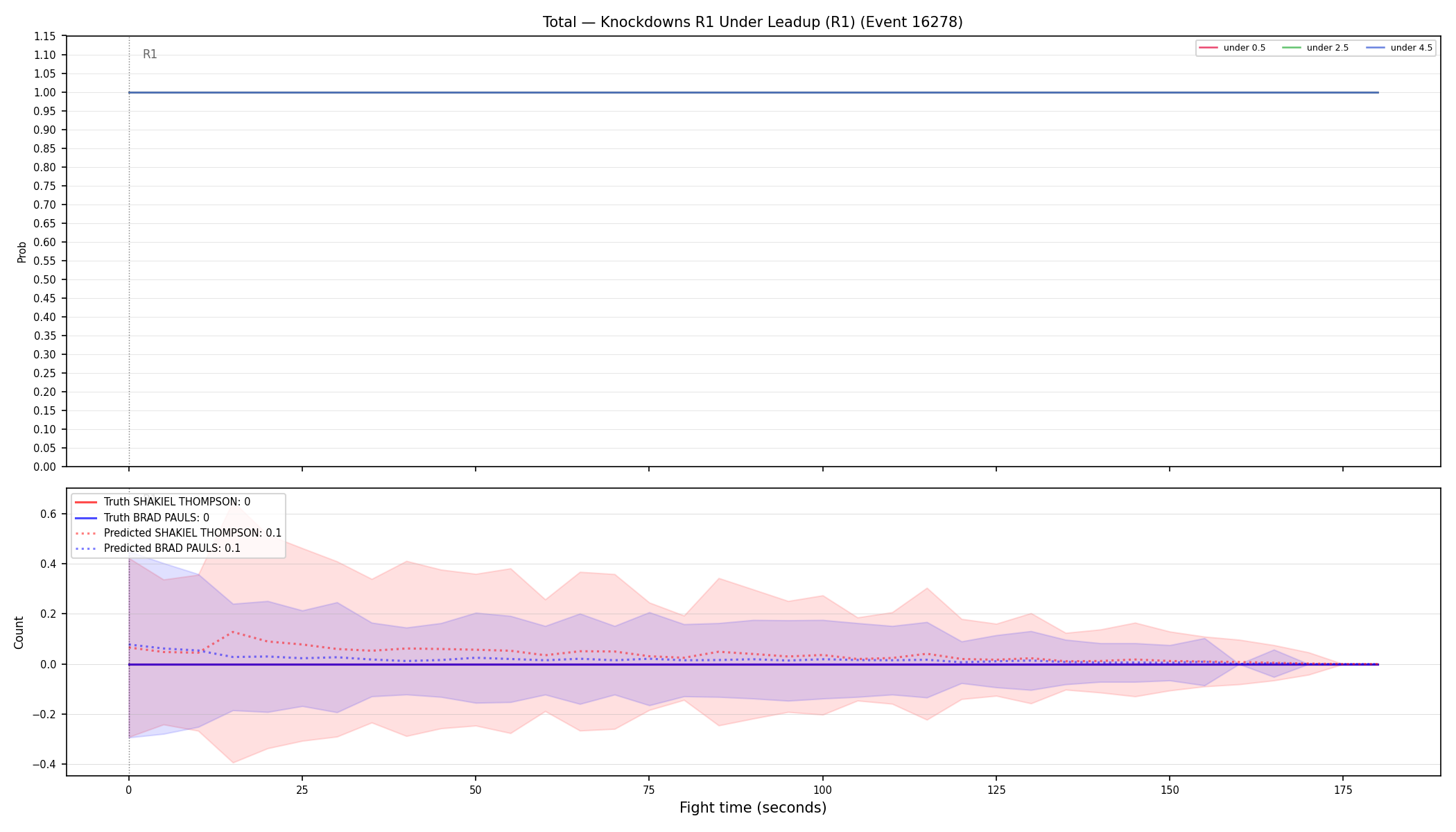Click the 1.00 tick on the Prob axis
The width and height of the screenshot is (1456, 832).
pyautogui.click(x=45, y=92)
